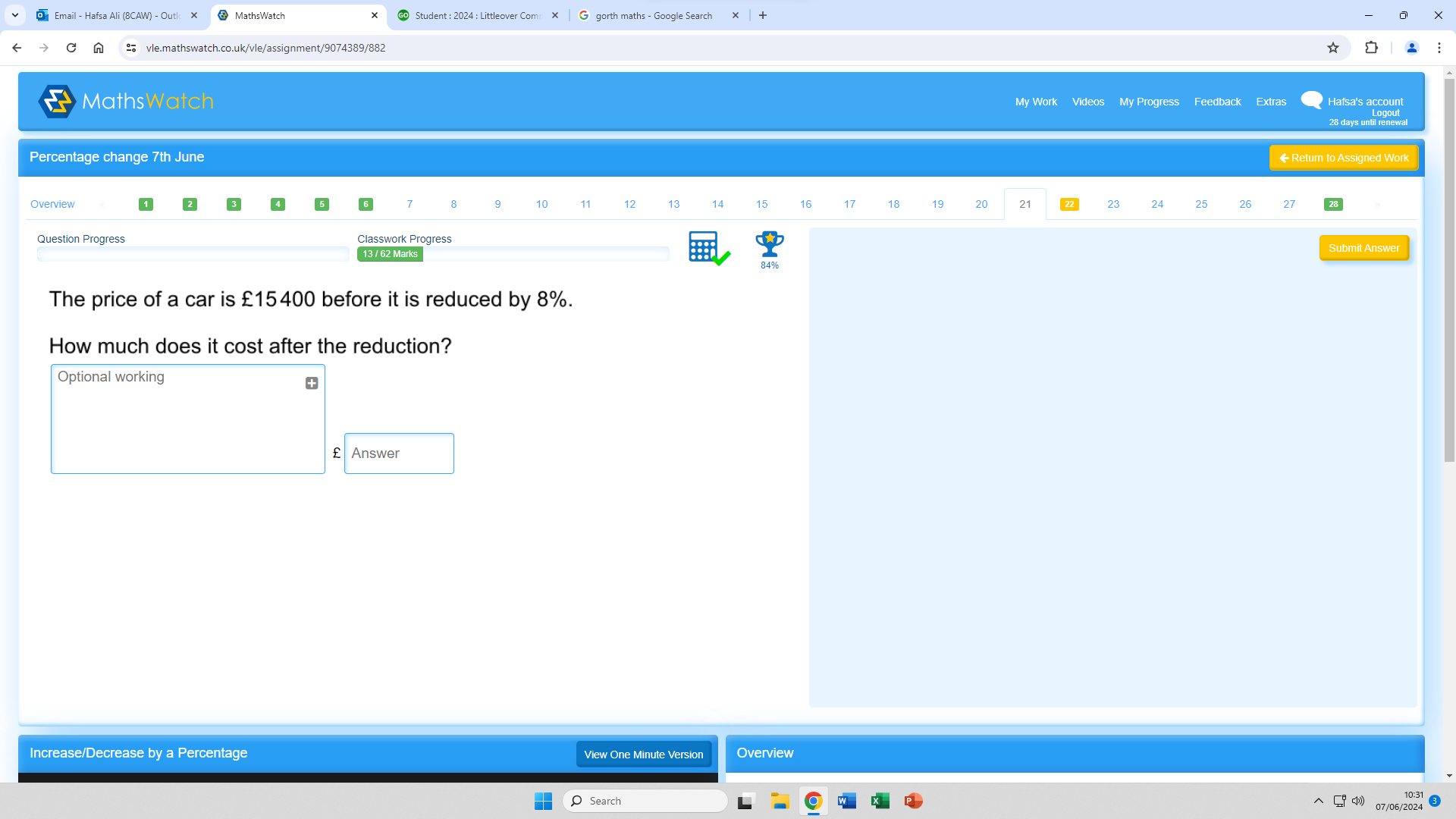This screenshot has width=1456, height=819.
Task: Open the speech bubble messages icon
Action: tap(1311, 99)
